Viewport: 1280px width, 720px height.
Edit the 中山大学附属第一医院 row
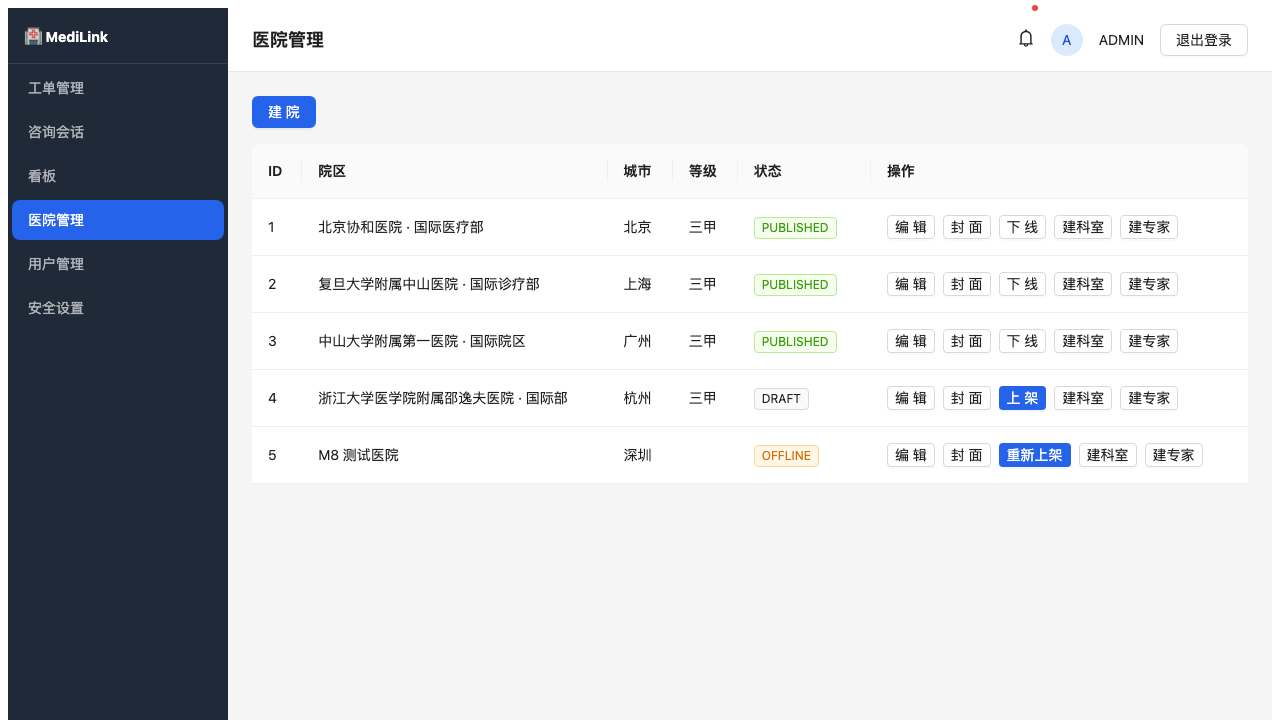click(x=911, y=341)
